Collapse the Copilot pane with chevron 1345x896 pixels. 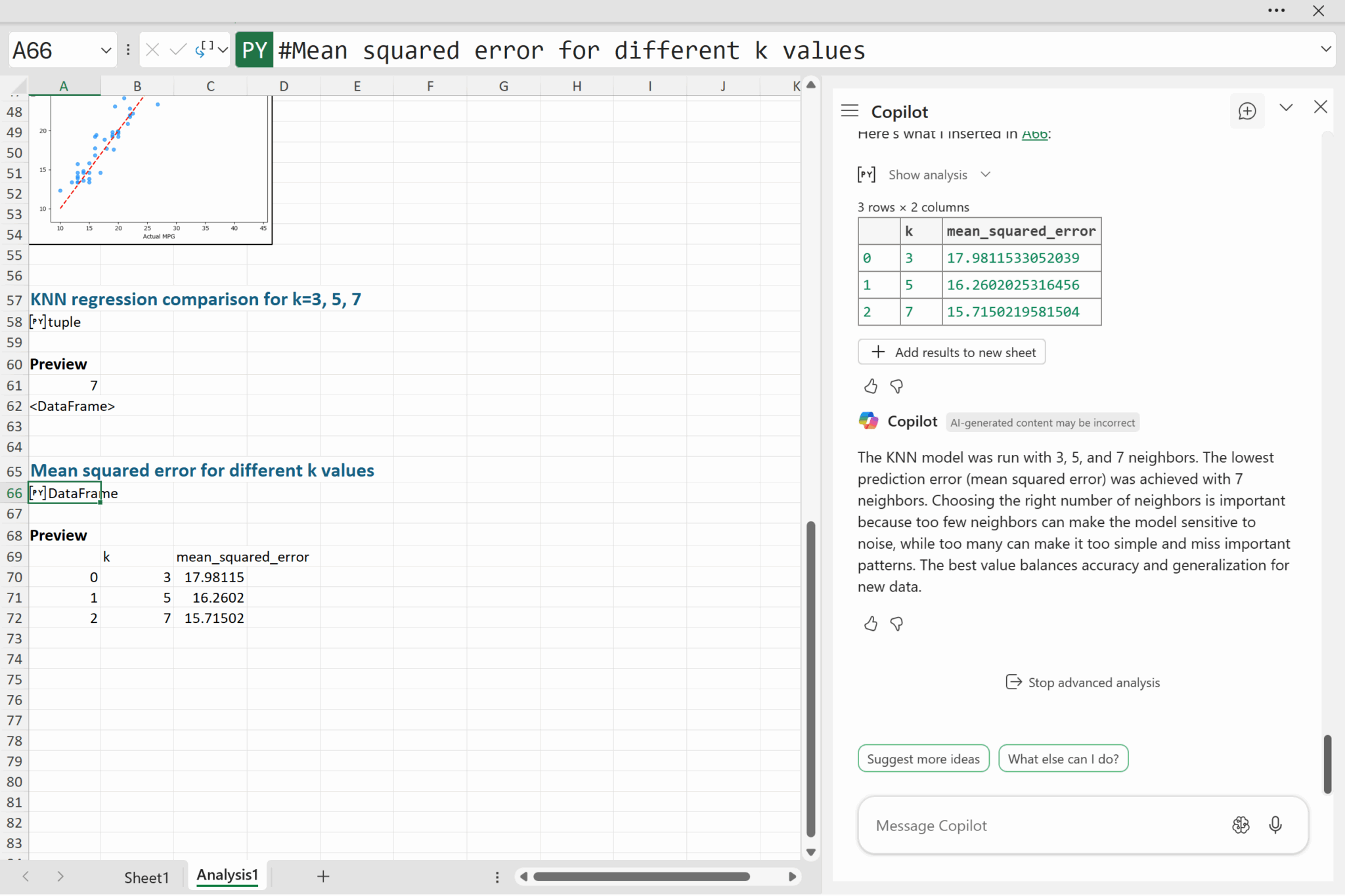pos(1286,108)
